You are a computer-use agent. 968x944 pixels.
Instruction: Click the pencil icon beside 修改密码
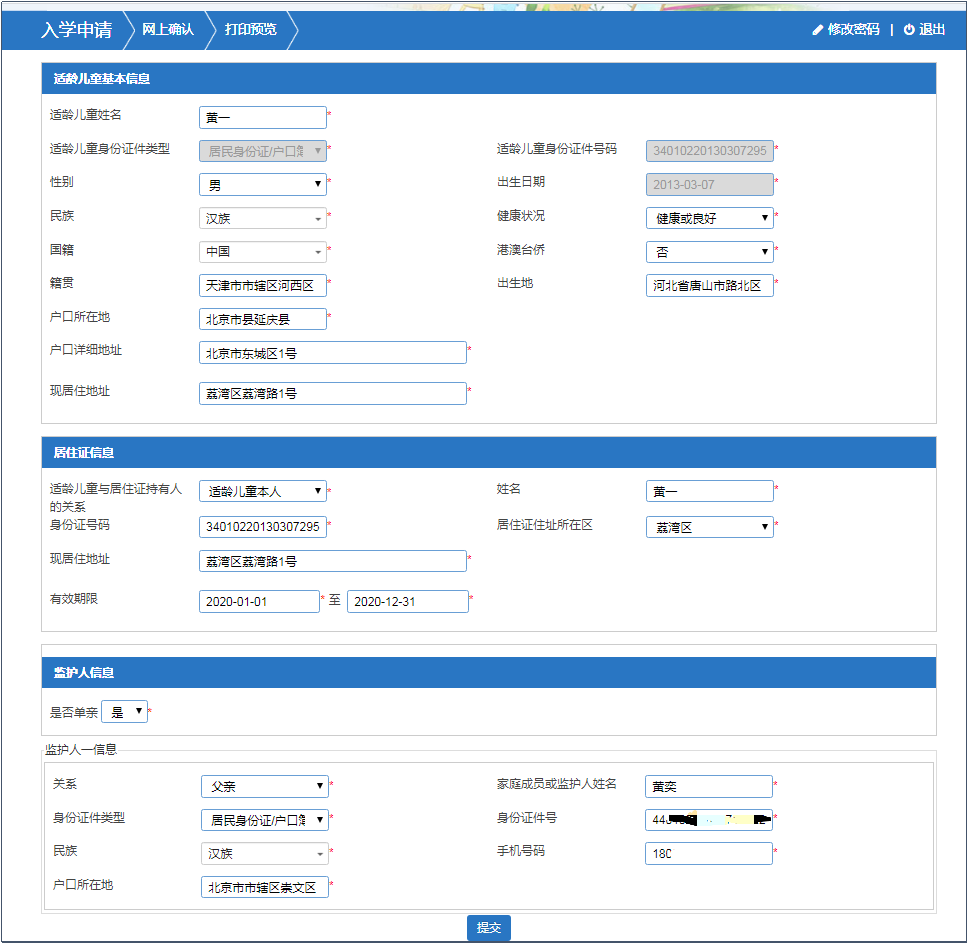tap(818, 30)
